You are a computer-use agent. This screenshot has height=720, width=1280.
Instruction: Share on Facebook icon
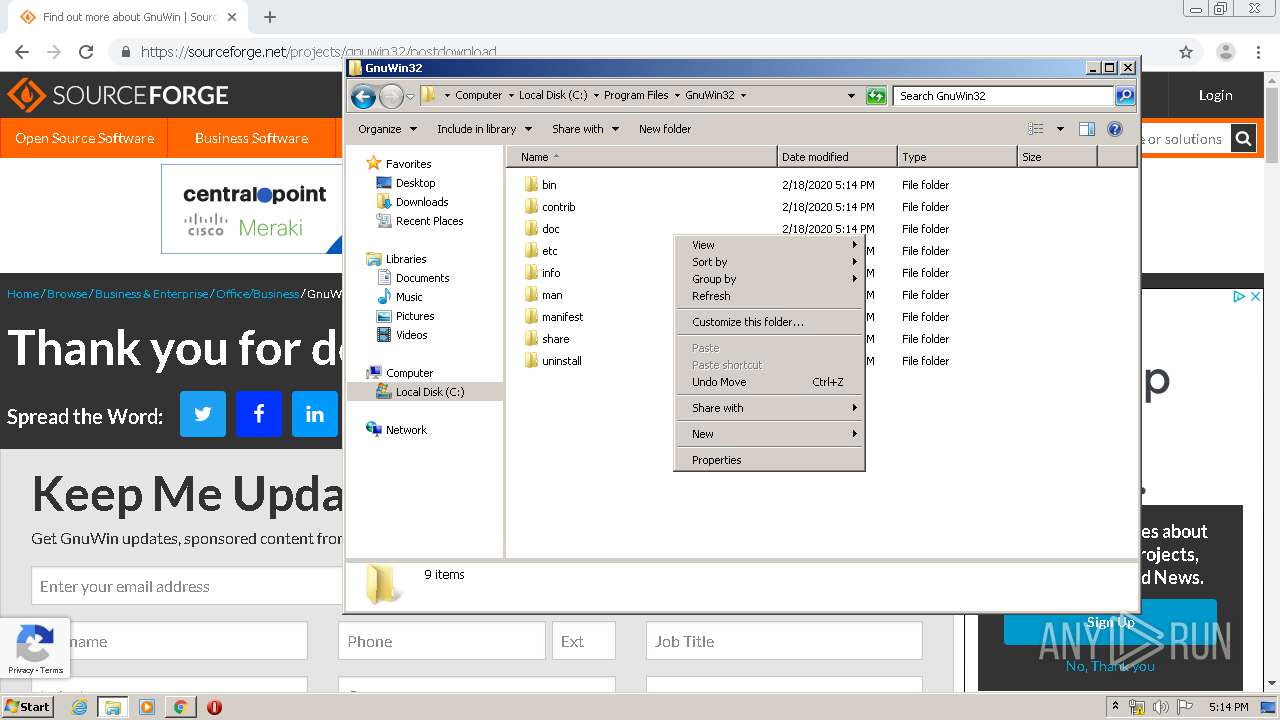point(259,414)
